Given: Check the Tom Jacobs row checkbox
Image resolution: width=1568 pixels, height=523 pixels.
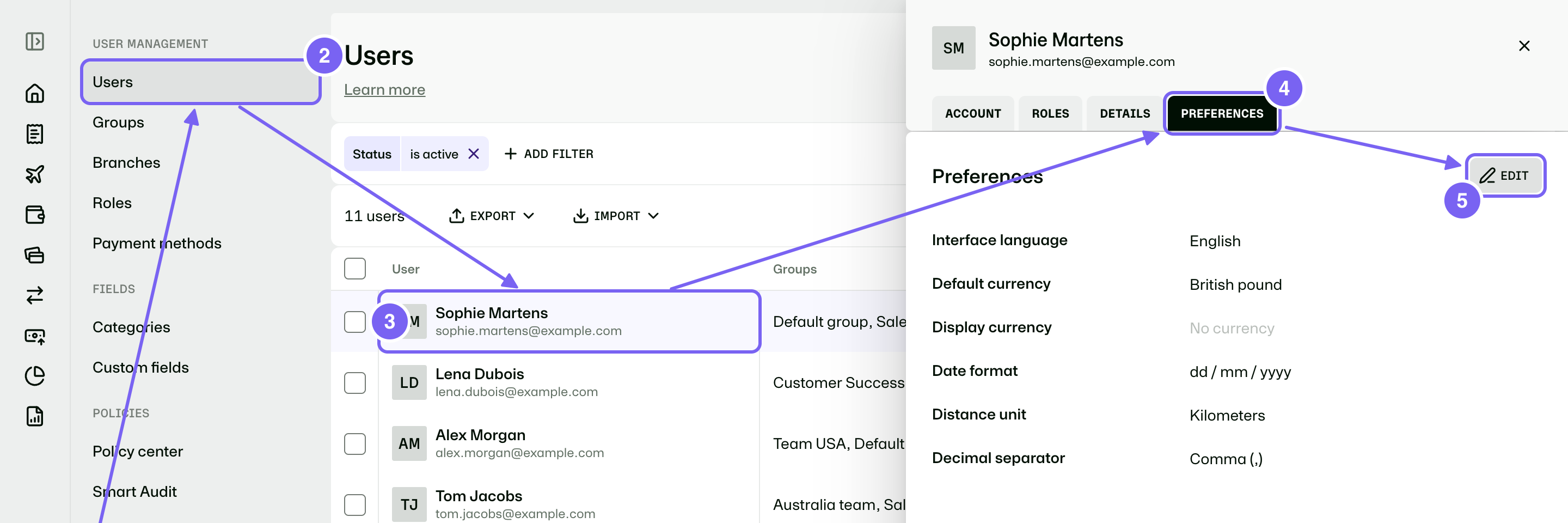Looking at the screenshot, I should (x=355, y=504).
